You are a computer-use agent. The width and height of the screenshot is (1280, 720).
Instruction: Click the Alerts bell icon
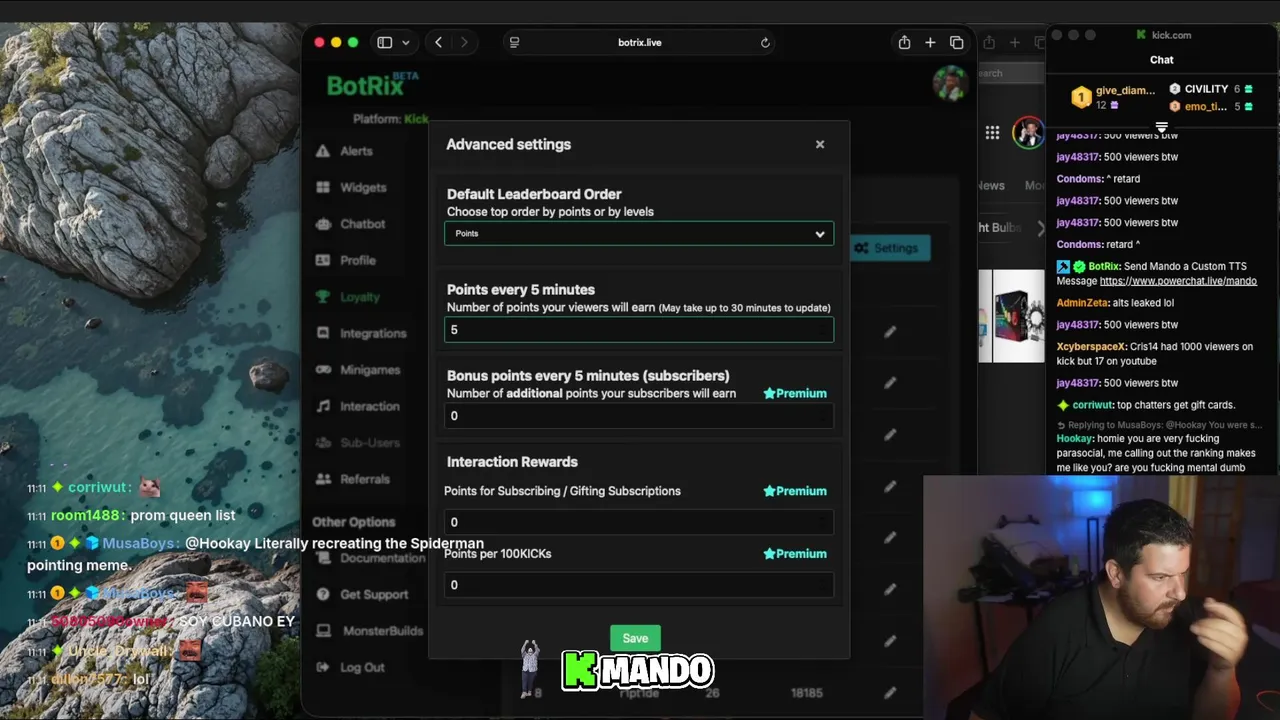coord(323,151)
